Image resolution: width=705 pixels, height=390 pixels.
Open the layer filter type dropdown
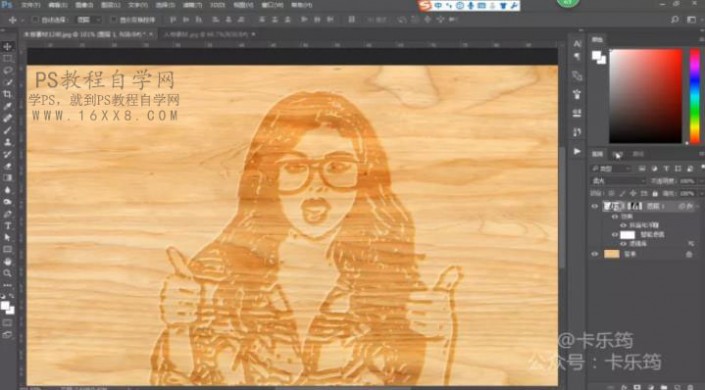point(612,169)
